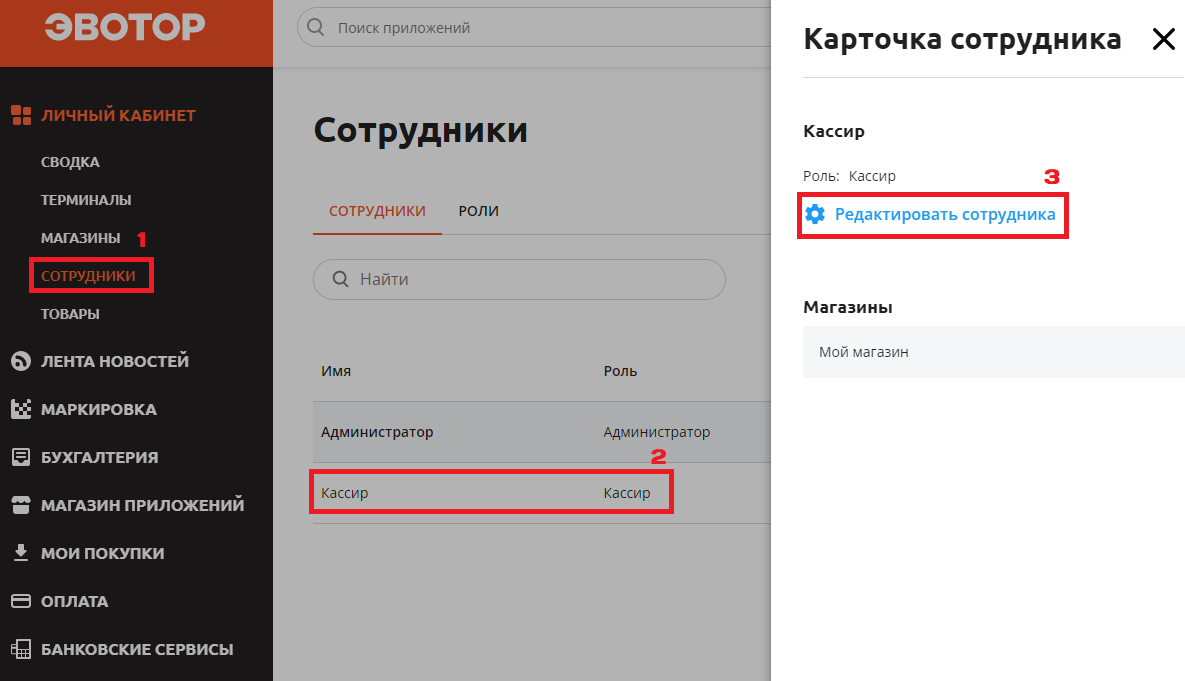Click the Оплата payment icon
Image resolution: width=1185 pixels, height=681 pixels.
[19, 600]
